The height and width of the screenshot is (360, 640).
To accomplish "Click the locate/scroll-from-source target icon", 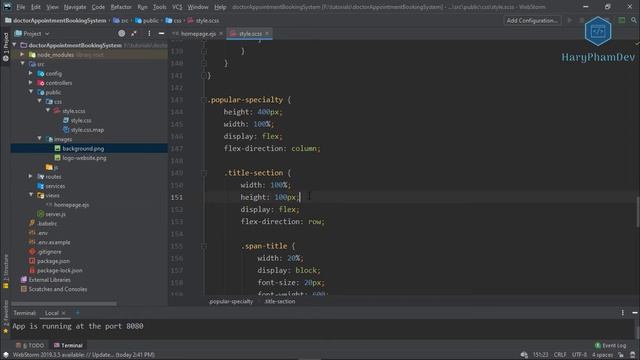I will click(121, 33).
